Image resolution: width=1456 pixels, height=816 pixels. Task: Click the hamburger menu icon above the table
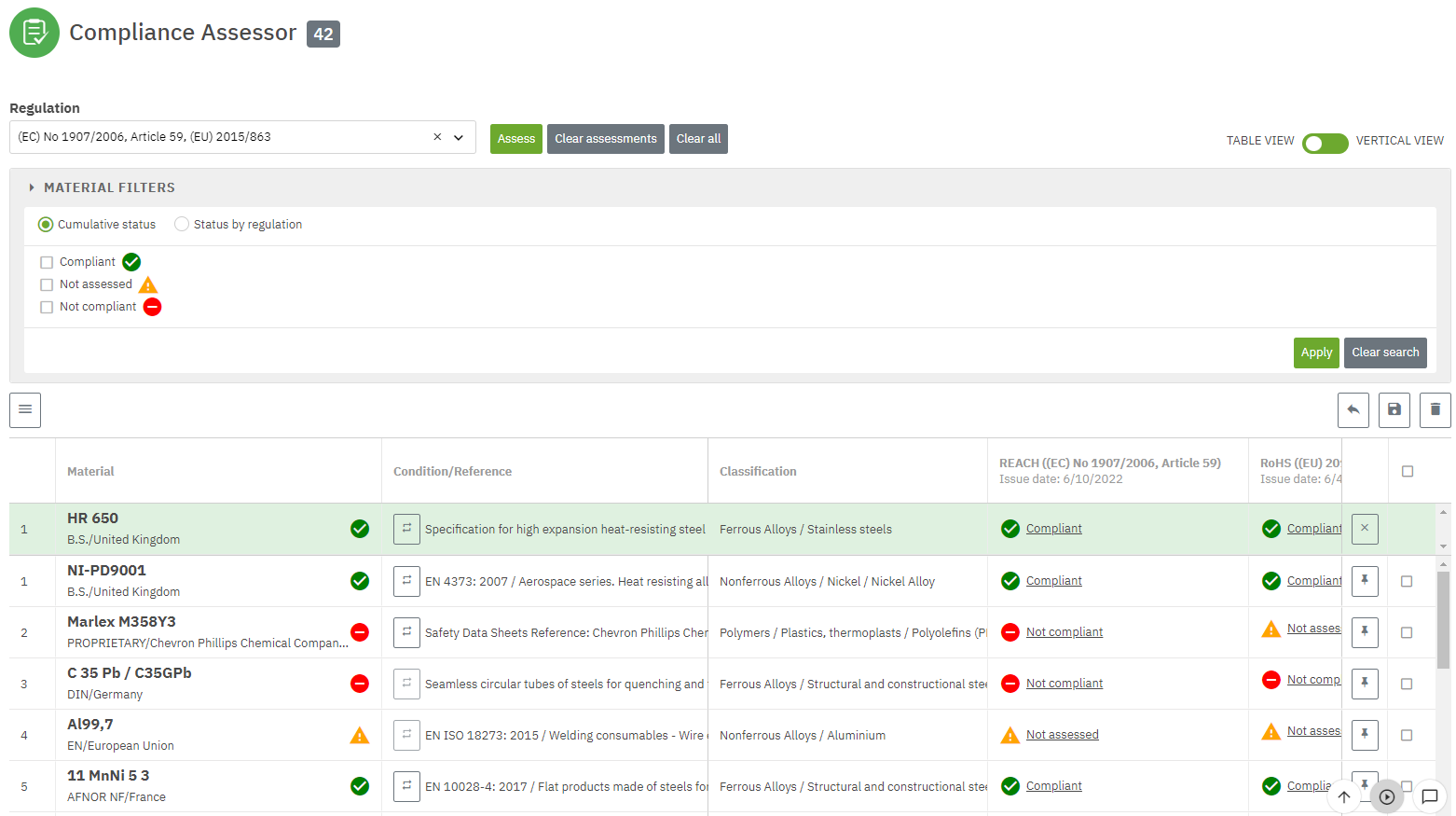[25, 409]
